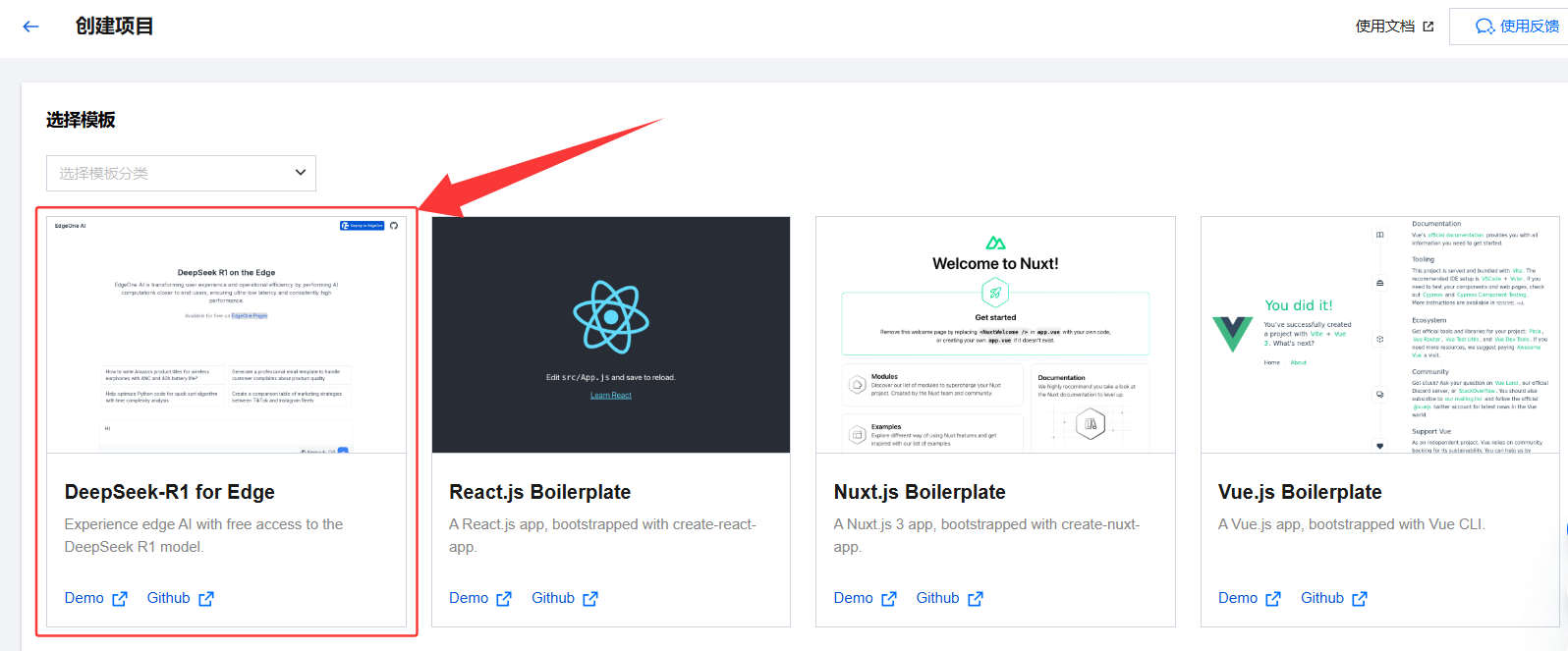Click the Nuxt mountain logo in preview
The height and width of the screenshot is (651, 1568).
[995, 243]
